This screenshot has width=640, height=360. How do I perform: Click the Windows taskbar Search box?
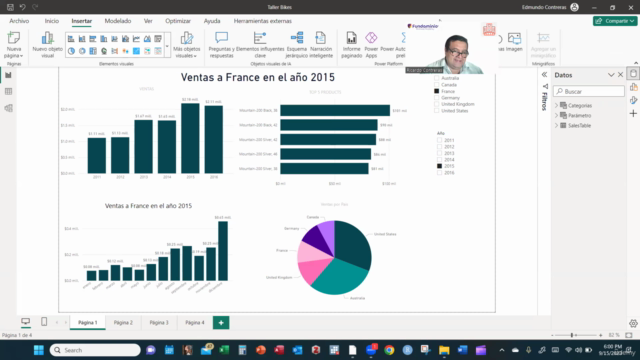click(95, 350)
